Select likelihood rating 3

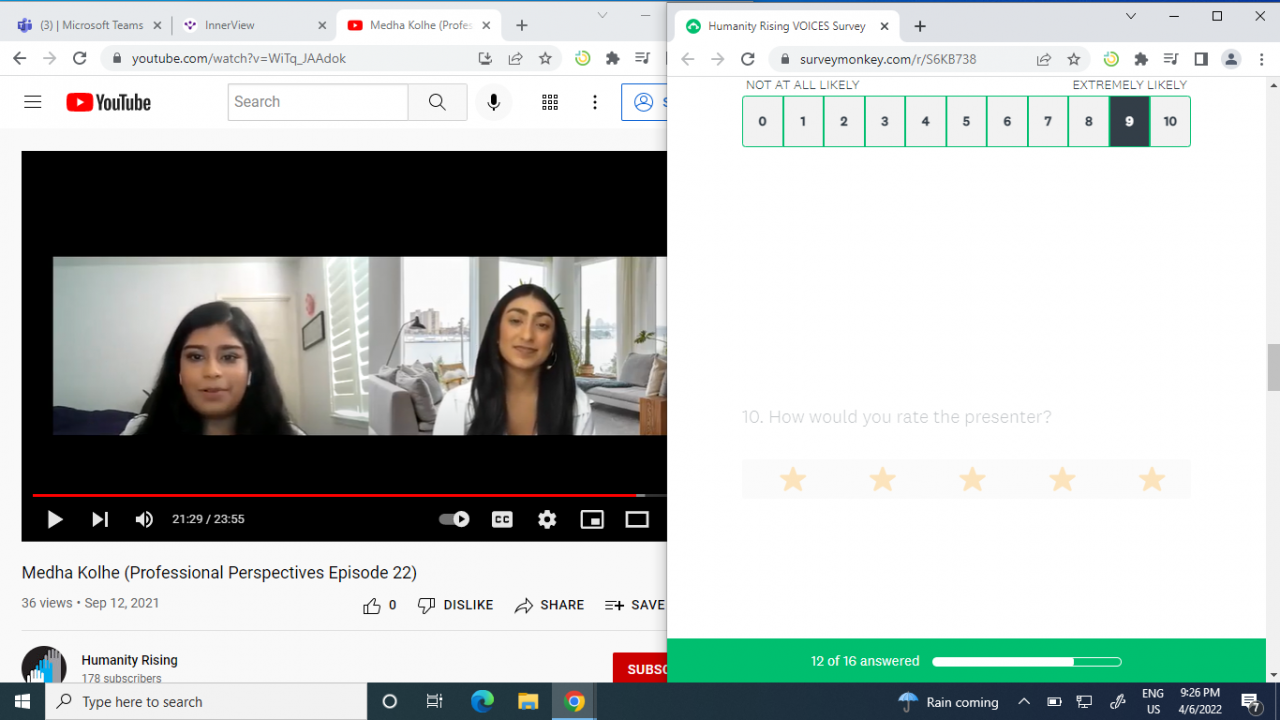click(885, 122)
